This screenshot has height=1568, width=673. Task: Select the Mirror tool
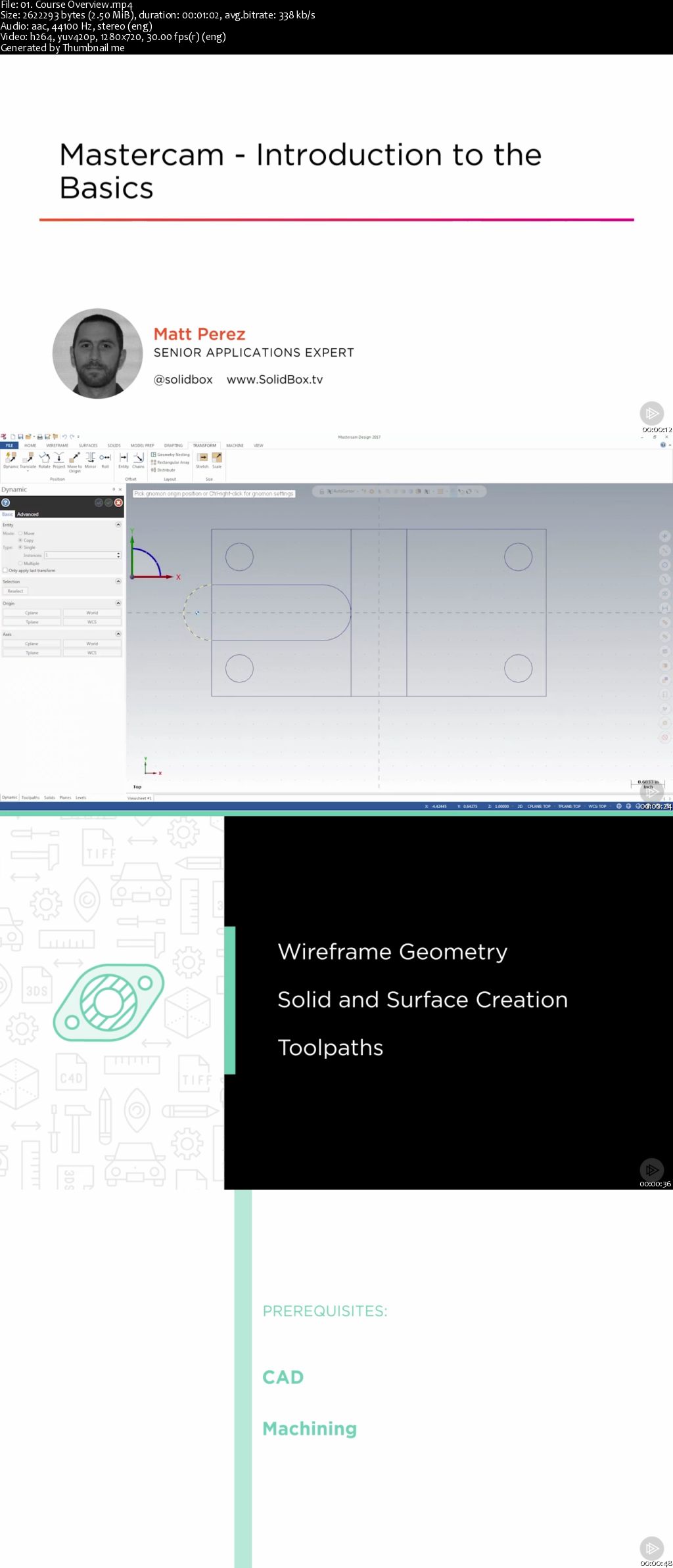click(x=91, y=460)
